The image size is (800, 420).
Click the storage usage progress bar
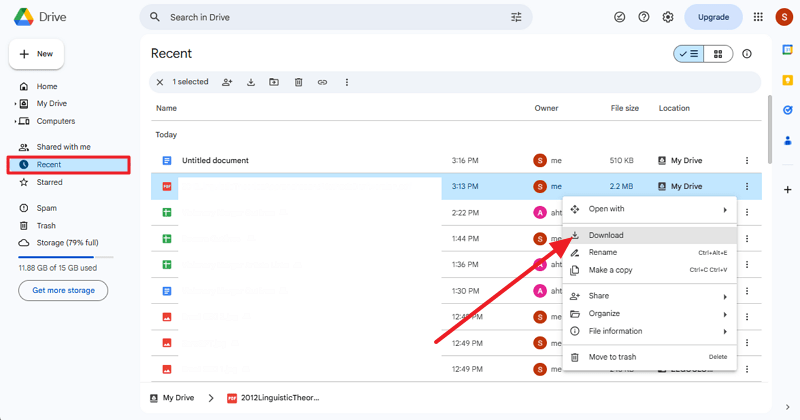tap(64, 257)
